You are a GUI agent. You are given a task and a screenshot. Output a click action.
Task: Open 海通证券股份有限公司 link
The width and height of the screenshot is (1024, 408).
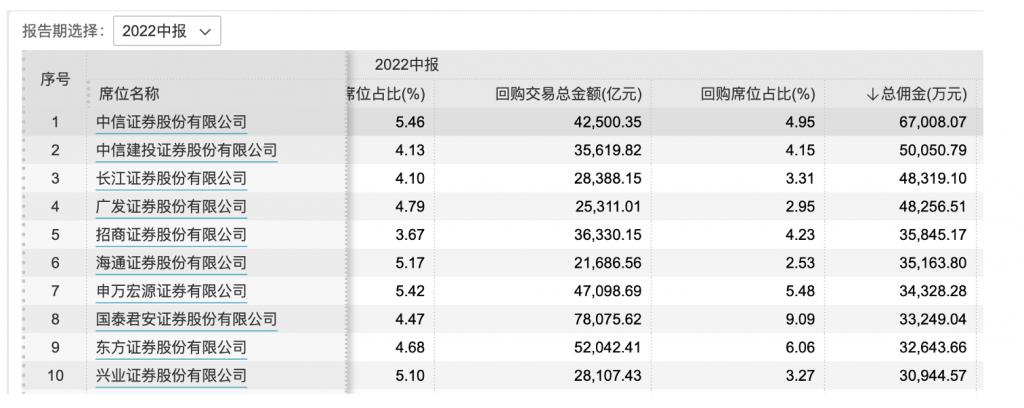(x=171, y=263)
